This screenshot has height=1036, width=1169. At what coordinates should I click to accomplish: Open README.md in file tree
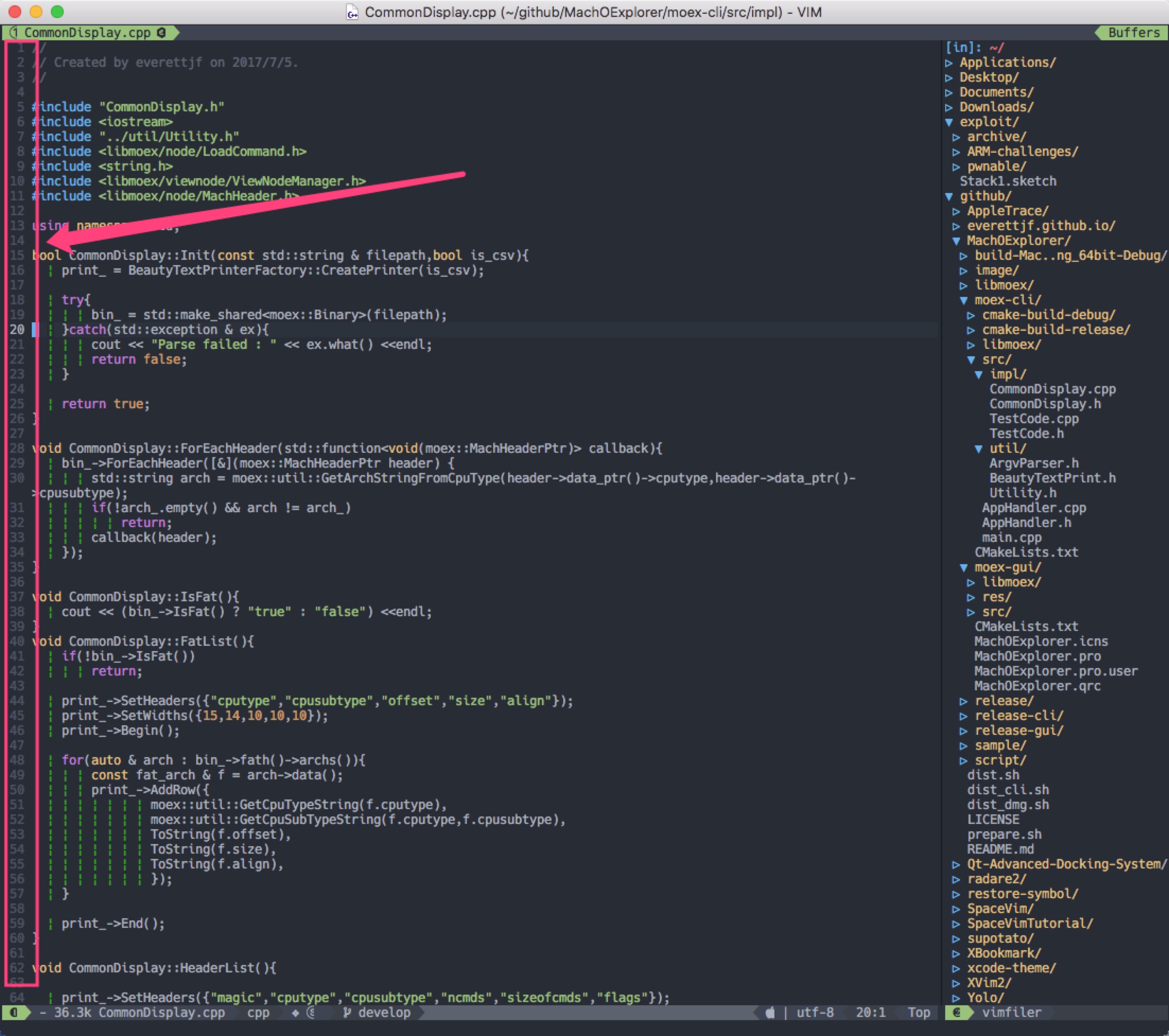[x=1000, y=849]
